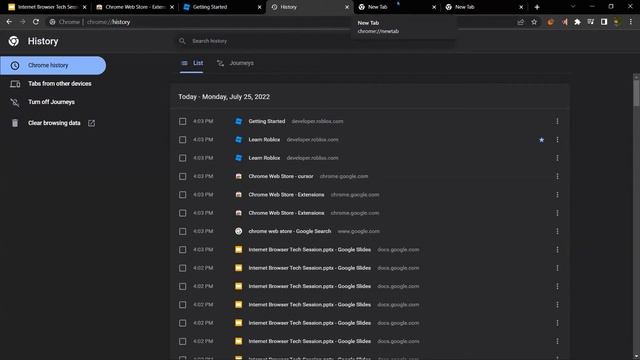Bookmark this page with the star icon
This screenshot has height=360, width=640.
pyautogui.click(x=534, y=22)
